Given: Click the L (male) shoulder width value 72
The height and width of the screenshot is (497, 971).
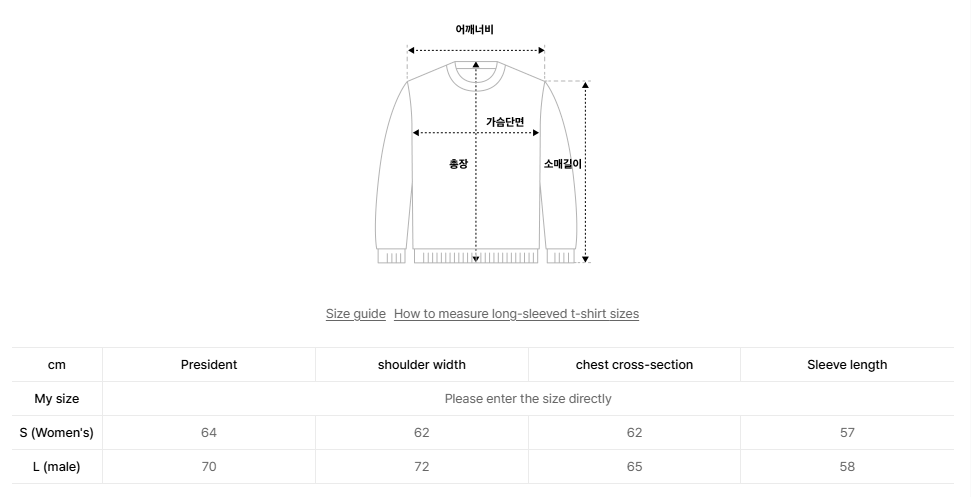Looking at the screenshot, I should coord(421,467).
